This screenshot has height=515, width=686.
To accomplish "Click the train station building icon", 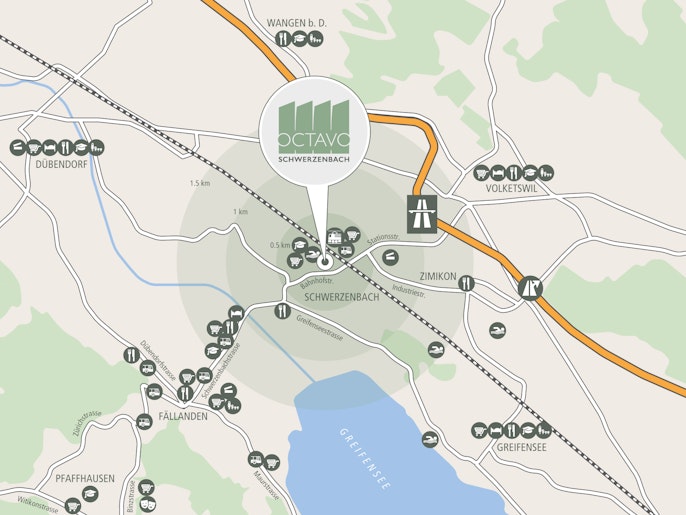I will [x=335, y=237].
